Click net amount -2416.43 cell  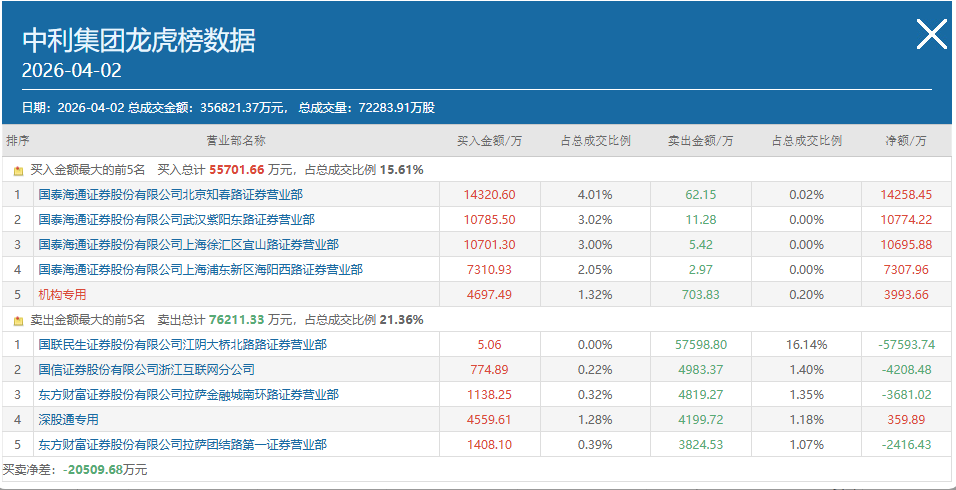click(x=906, y=445)
